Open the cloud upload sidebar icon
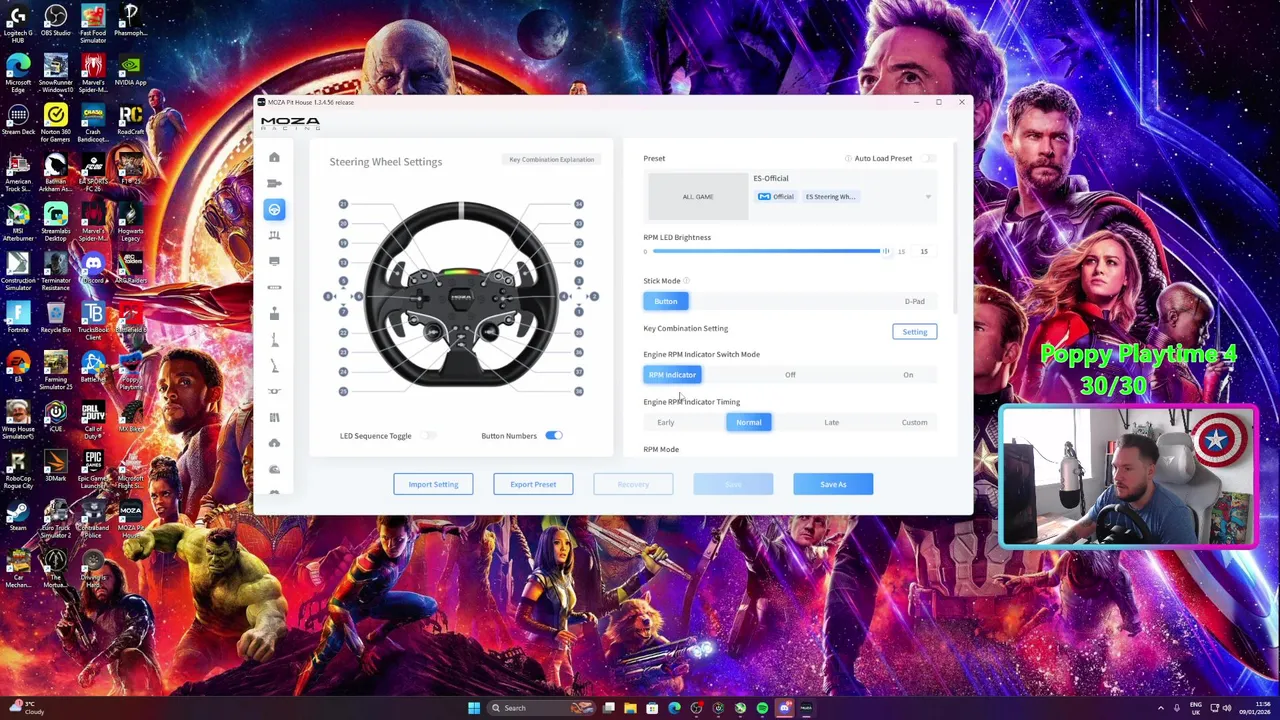This screenshot has height=720, width=1280. (x=274, y=443)
